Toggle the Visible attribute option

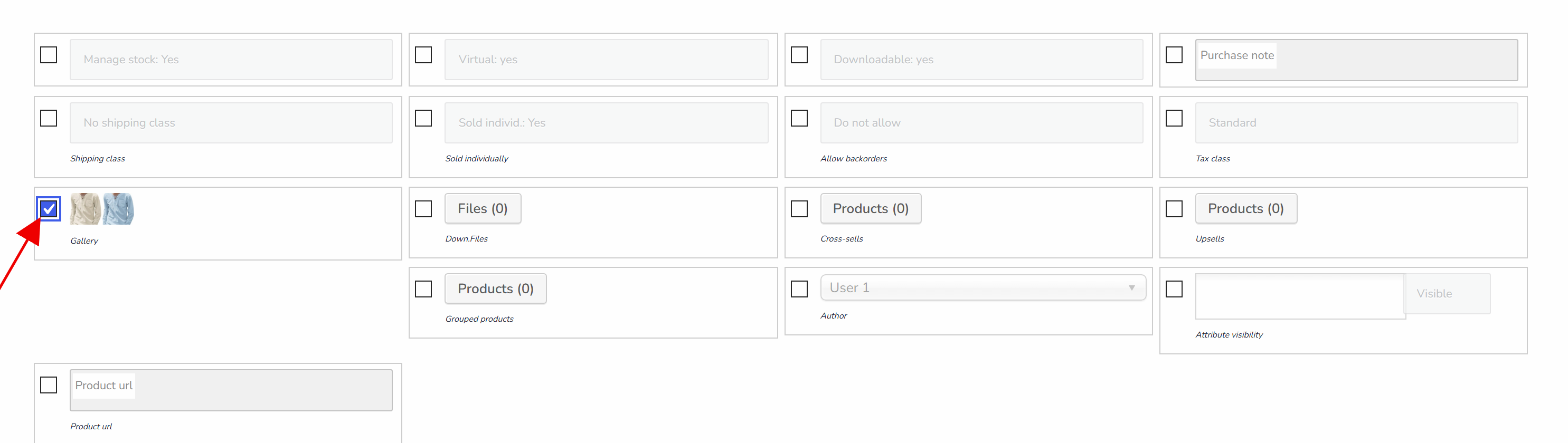pyautogui.click(x=1448, y=294)
